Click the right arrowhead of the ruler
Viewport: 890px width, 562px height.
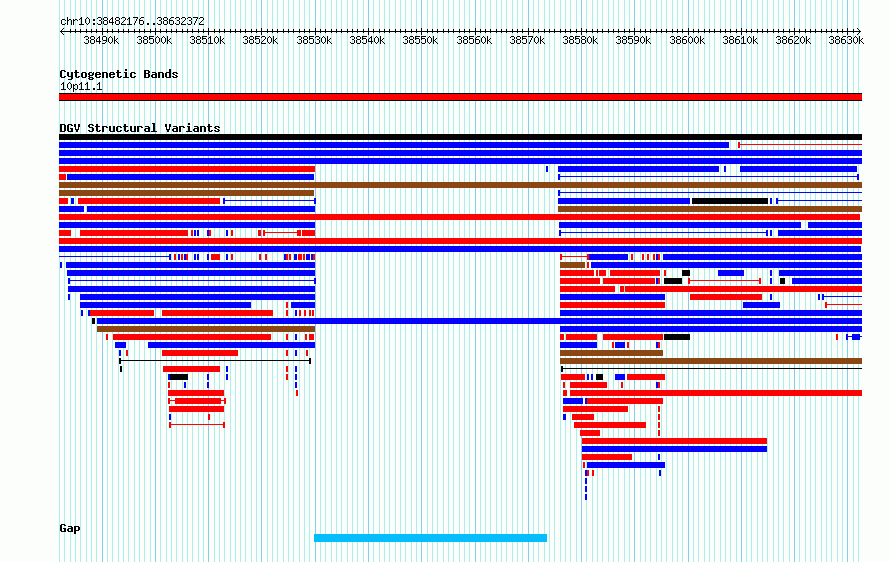tap(859, 32)
